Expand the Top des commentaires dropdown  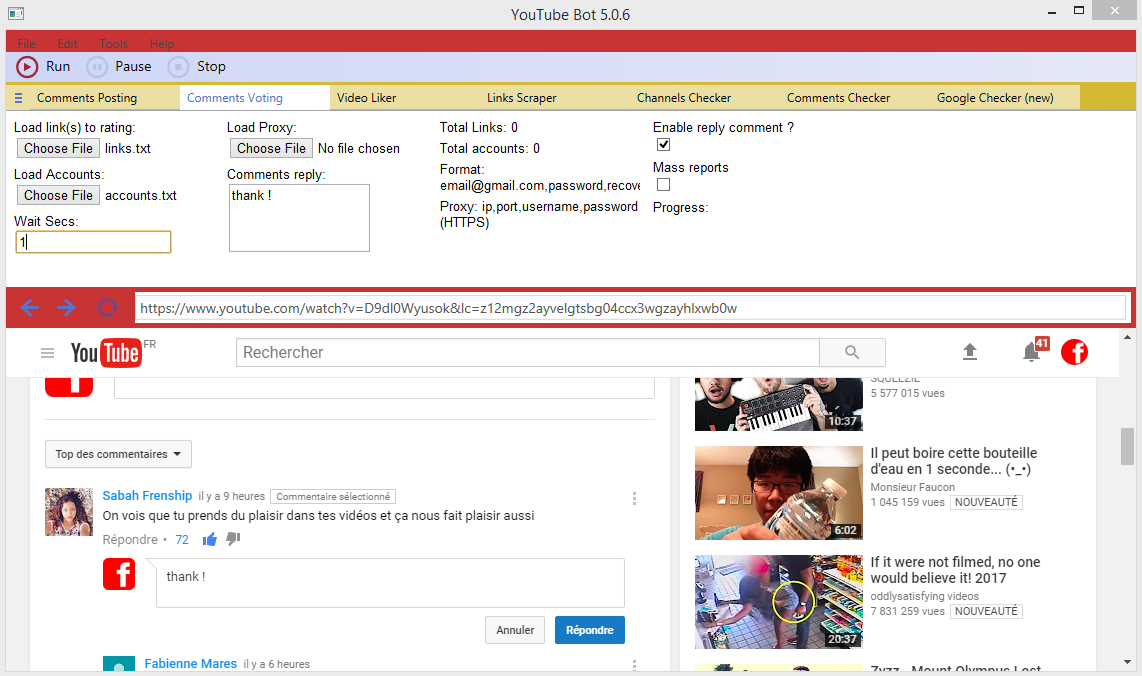tap(118, 454)
